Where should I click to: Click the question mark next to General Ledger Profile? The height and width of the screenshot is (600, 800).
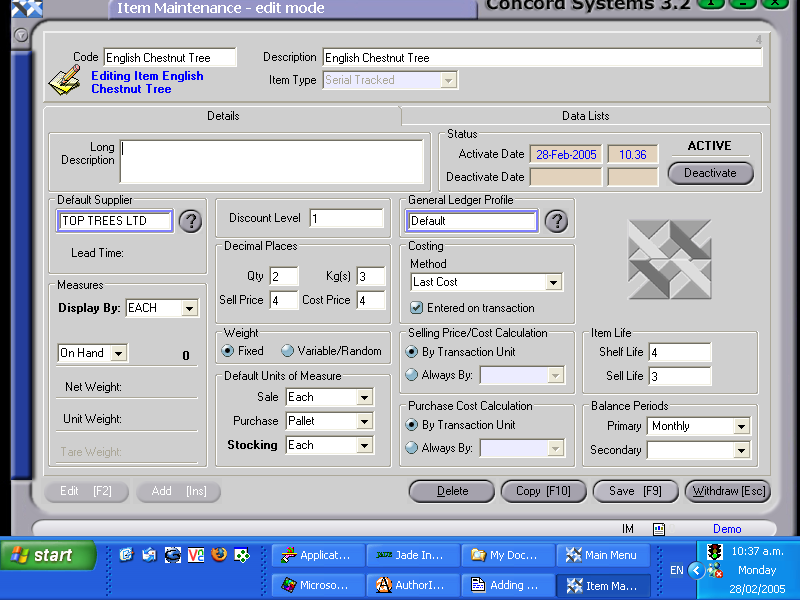556,222
